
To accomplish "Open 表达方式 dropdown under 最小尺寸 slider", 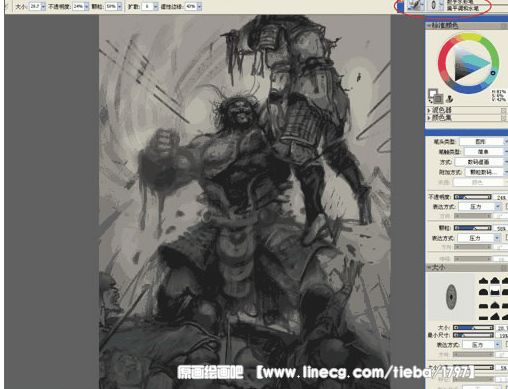I will click(482, 345).
